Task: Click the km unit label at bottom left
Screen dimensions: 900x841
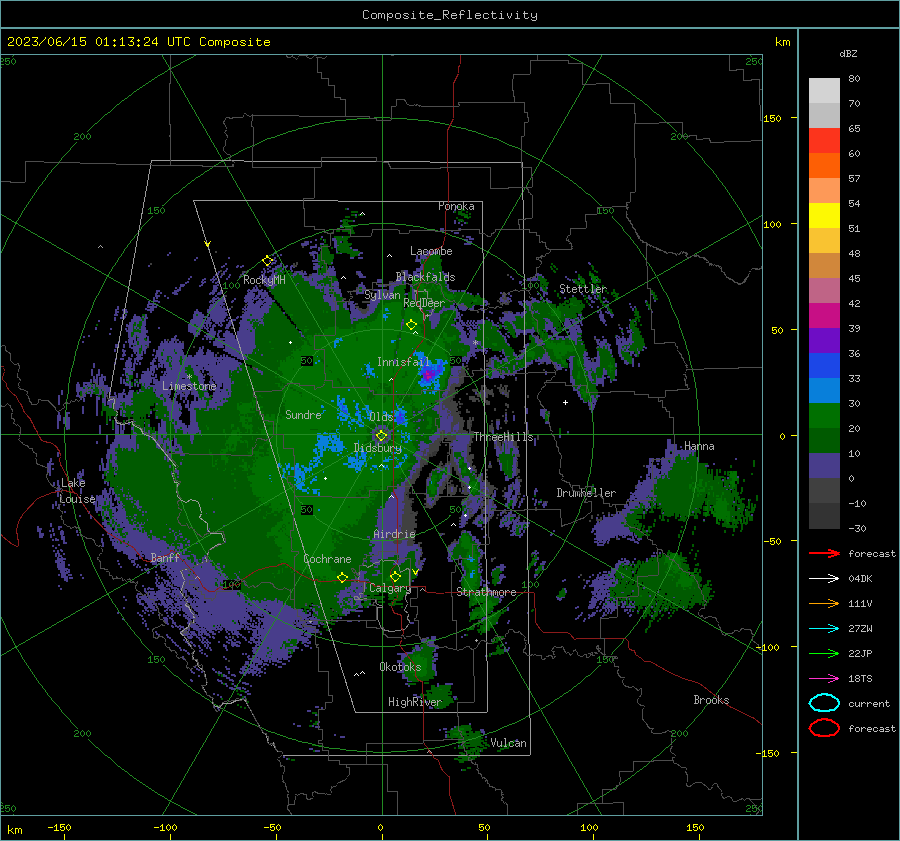Action: click(x=14, y=830)
